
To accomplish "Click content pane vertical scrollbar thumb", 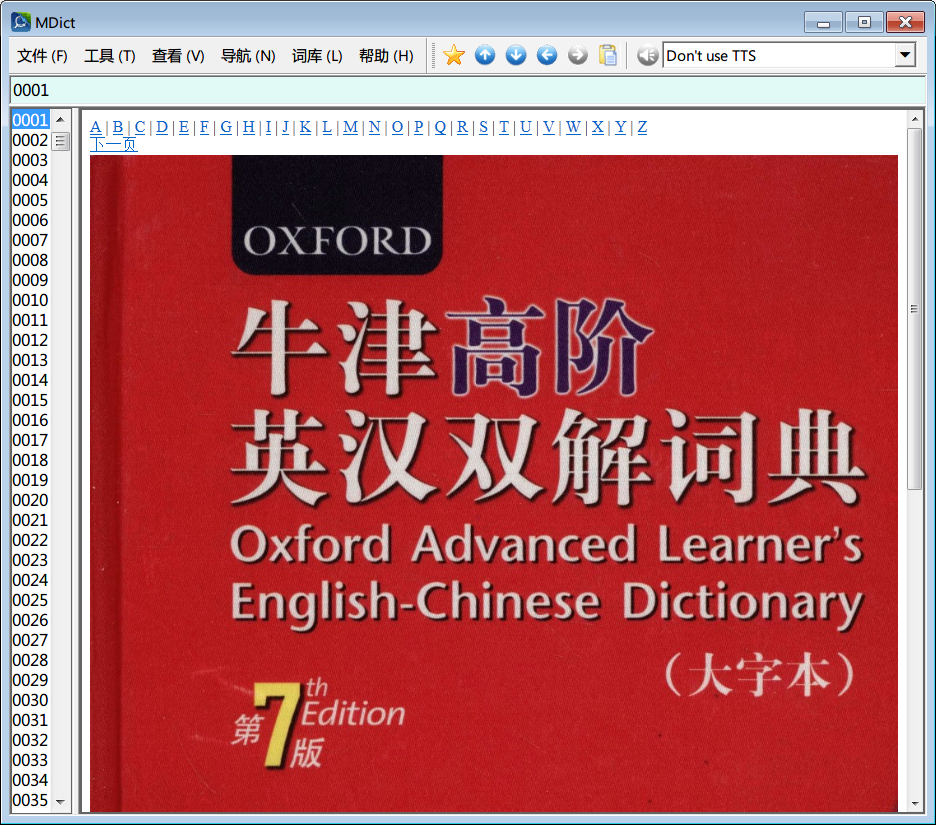I will (915, 309).
